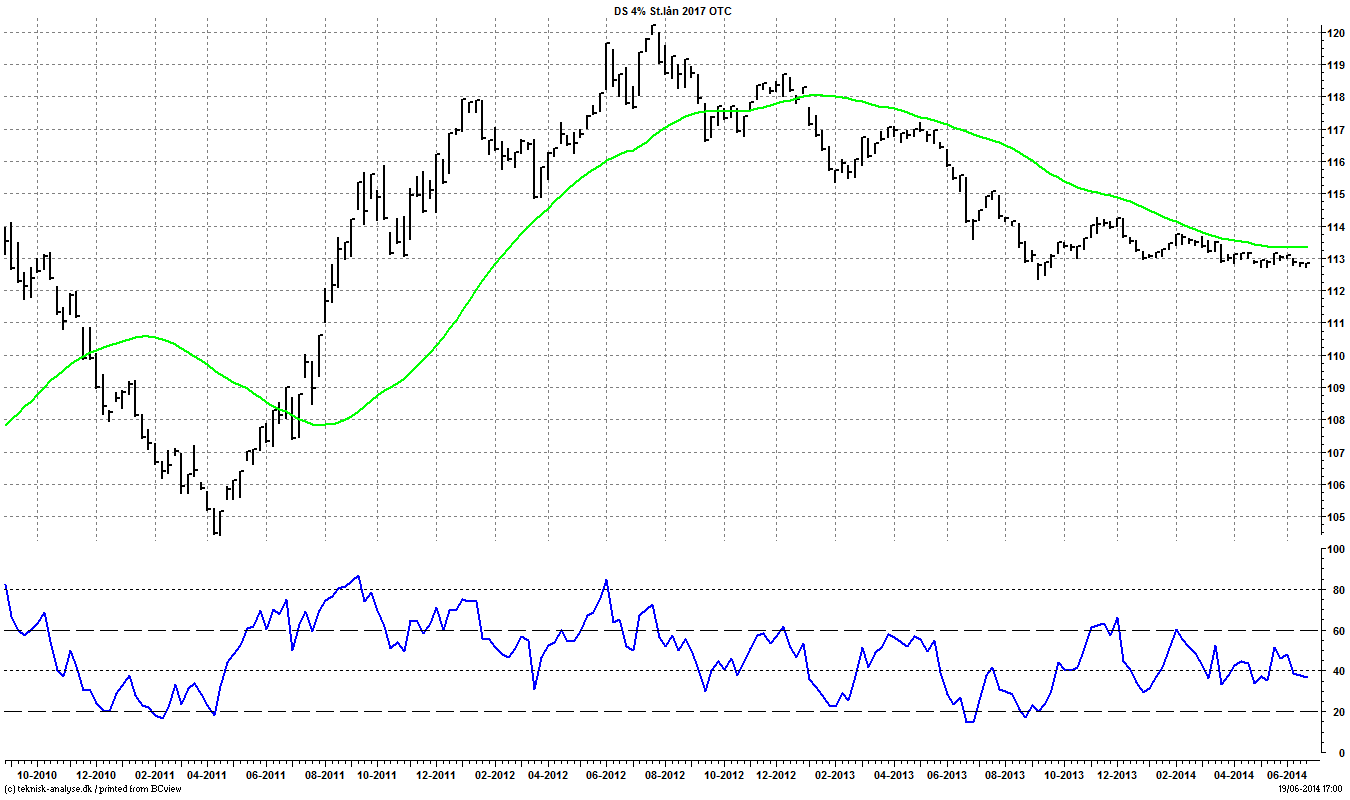The height and width of the screenshot is (800, 1350).
Task: Click oscillator axis label 40
Action: 1337,671
